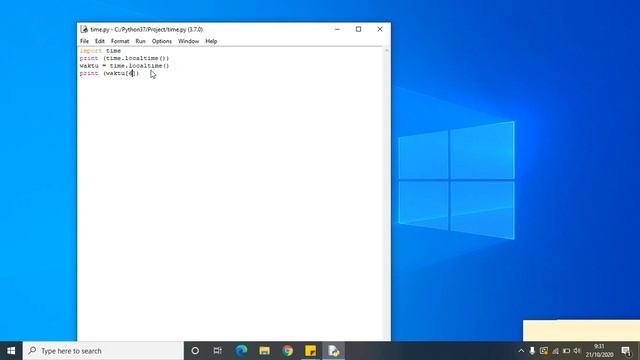
Task: Open the volume control tray icon
Action: 577,351
